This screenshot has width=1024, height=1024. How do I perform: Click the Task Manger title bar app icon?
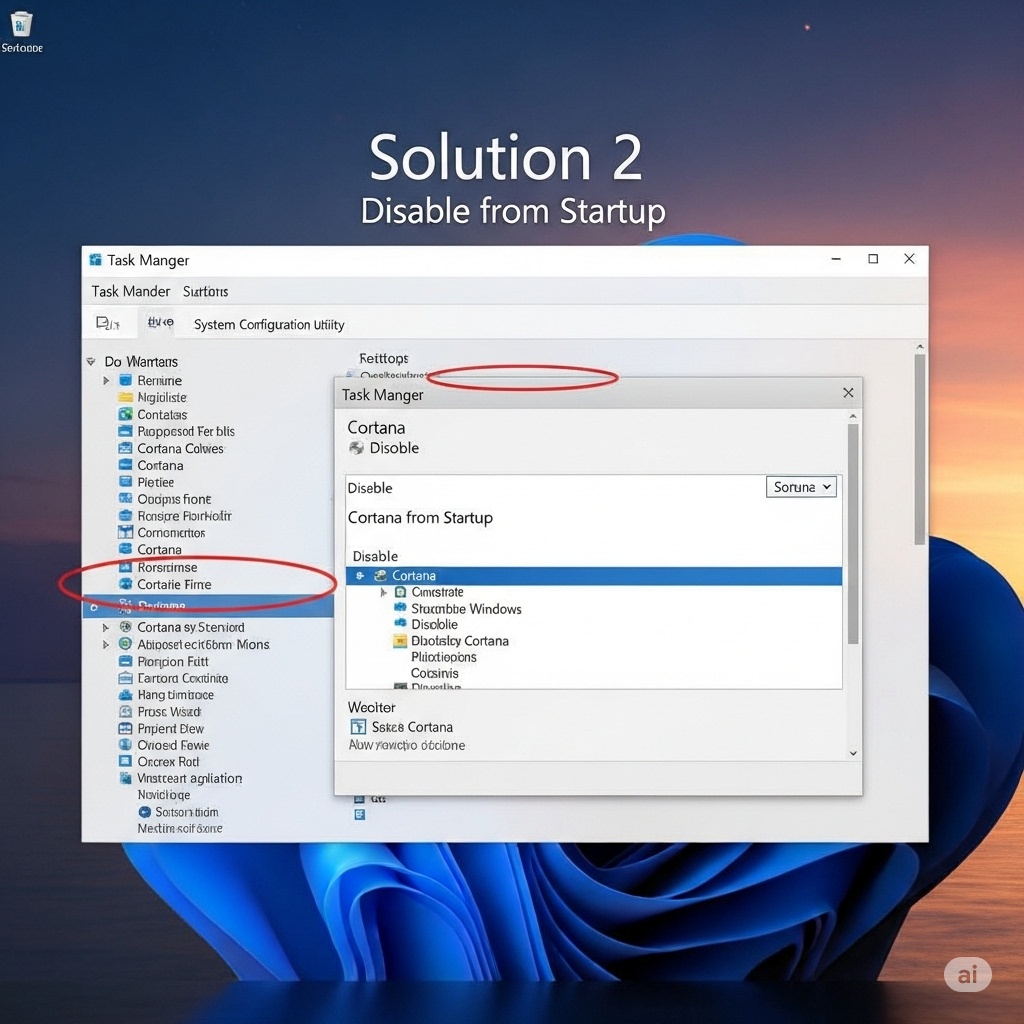[95, 260]
